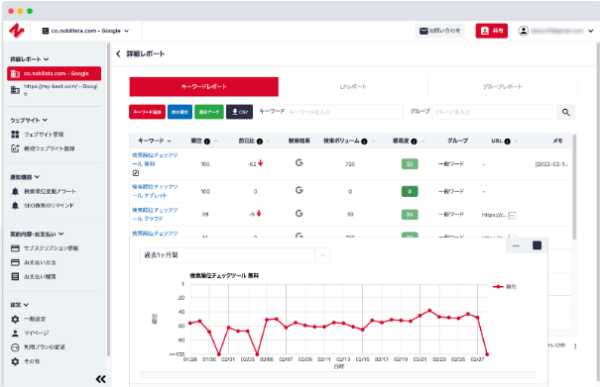
Task: Open 検索順位チェックツール 無料 keyword link
Action: pos(155,160)
